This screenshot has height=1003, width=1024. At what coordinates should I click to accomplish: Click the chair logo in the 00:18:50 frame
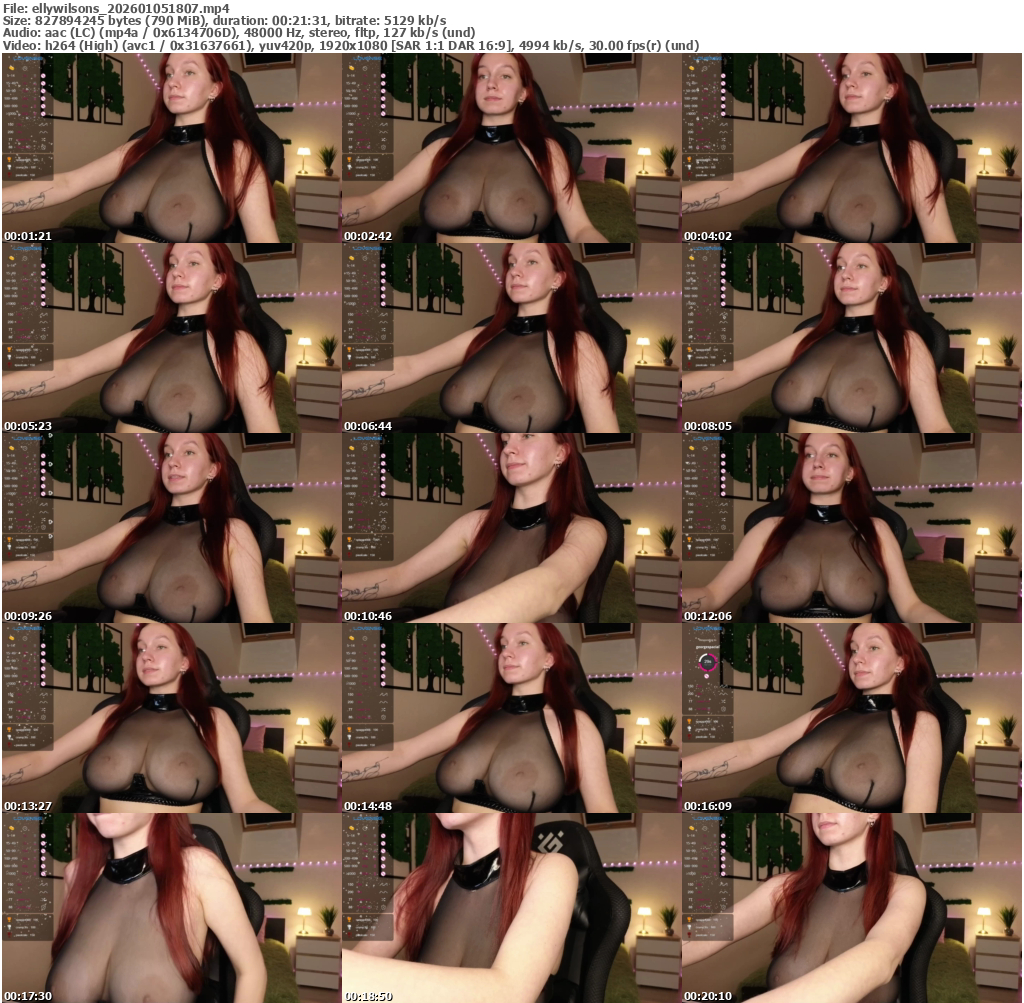pyautogui.click(x=546, y=843)
